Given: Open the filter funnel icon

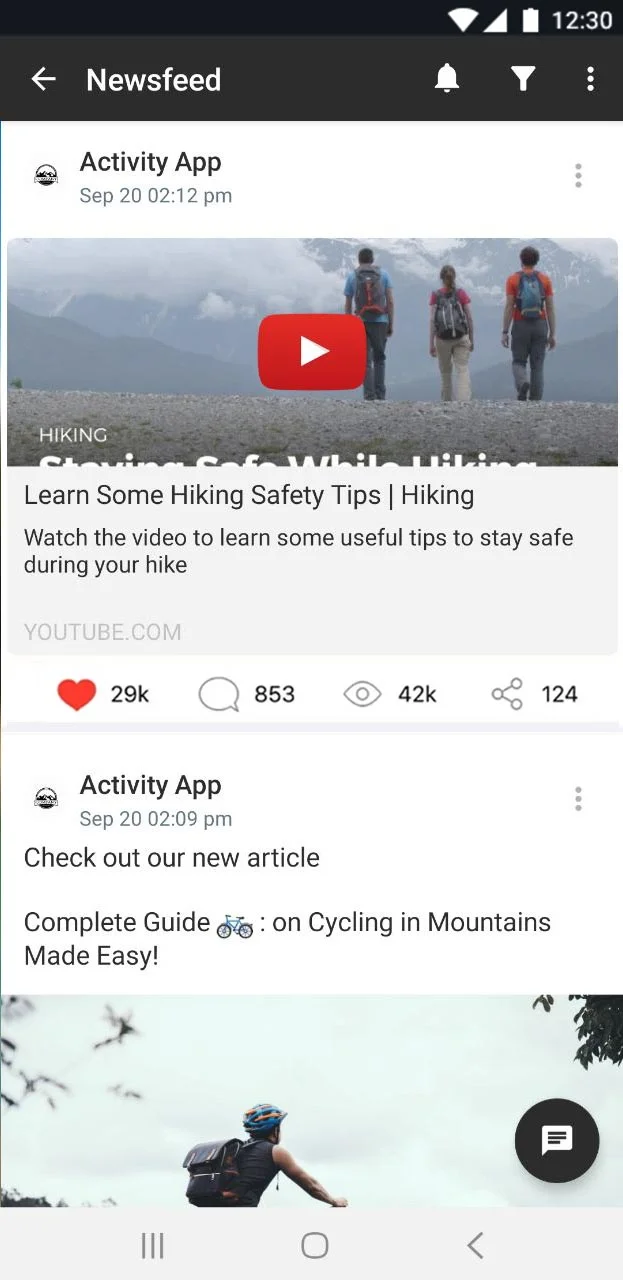Looking at the screenshot, I should (523, 79).
